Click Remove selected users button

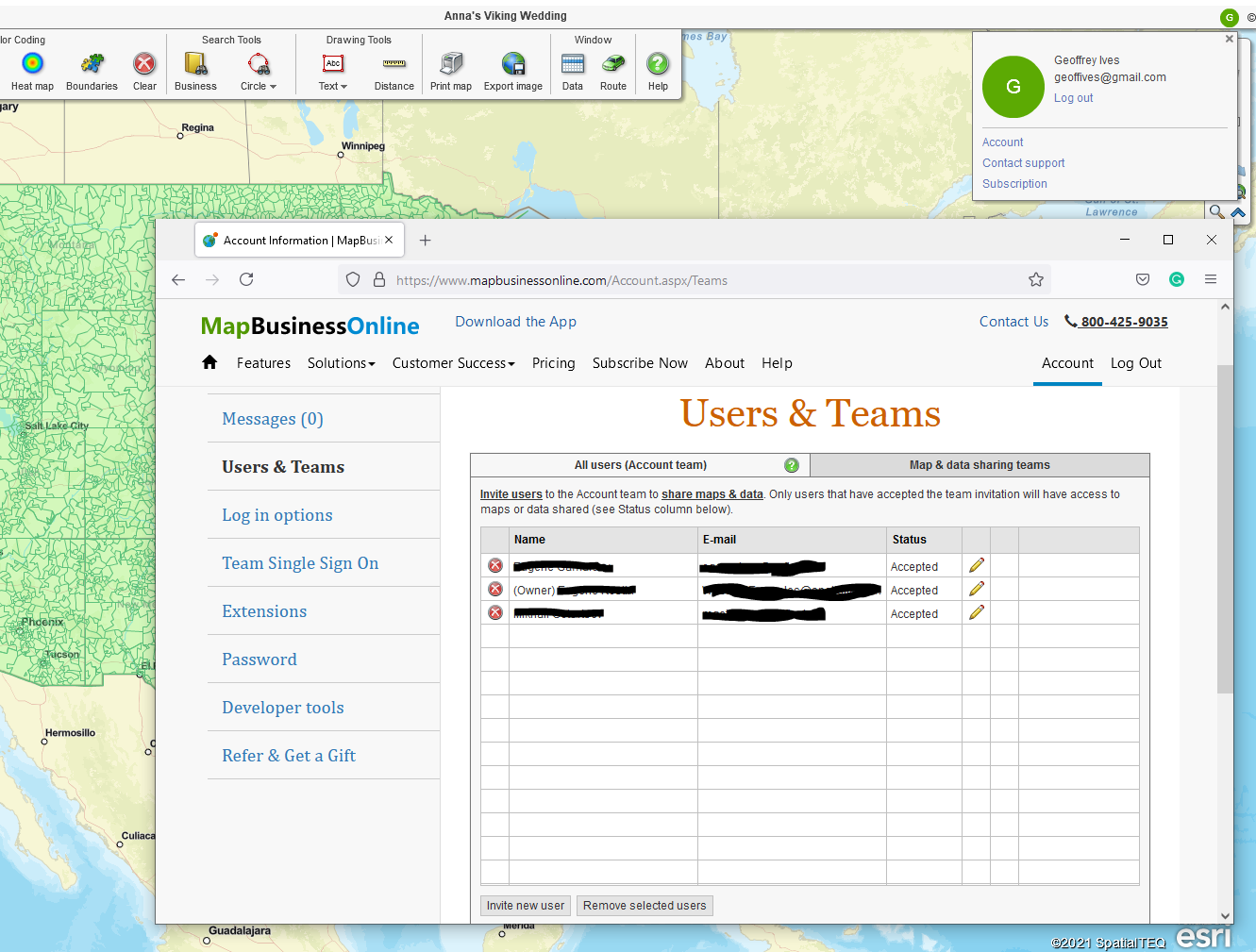click(x=645, y=906)
